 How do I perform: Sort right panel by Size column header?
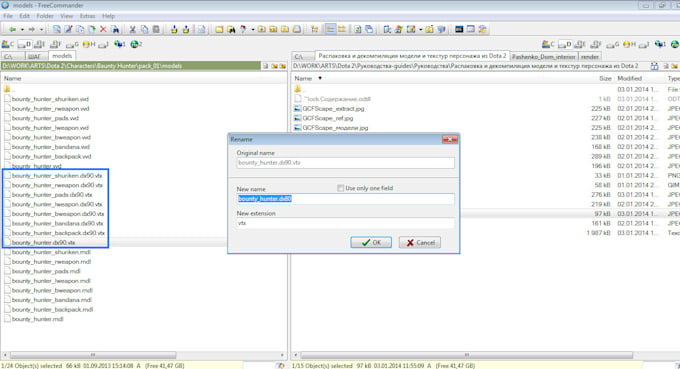click(605, 78)
